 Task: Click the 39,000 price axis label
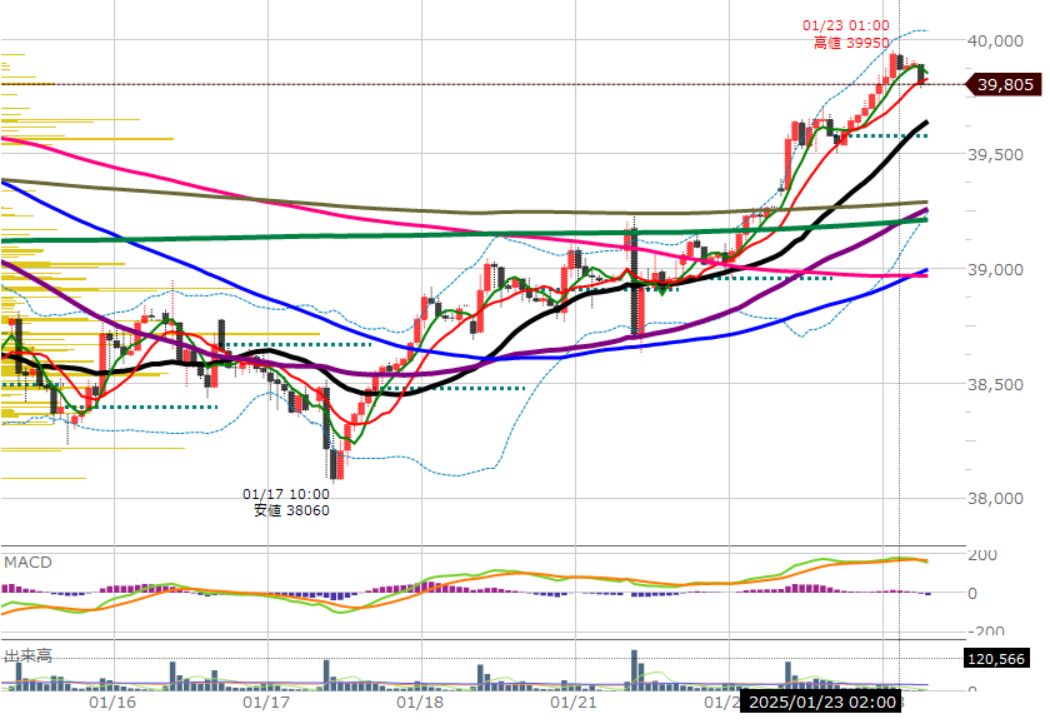click(x=995, y=270)
